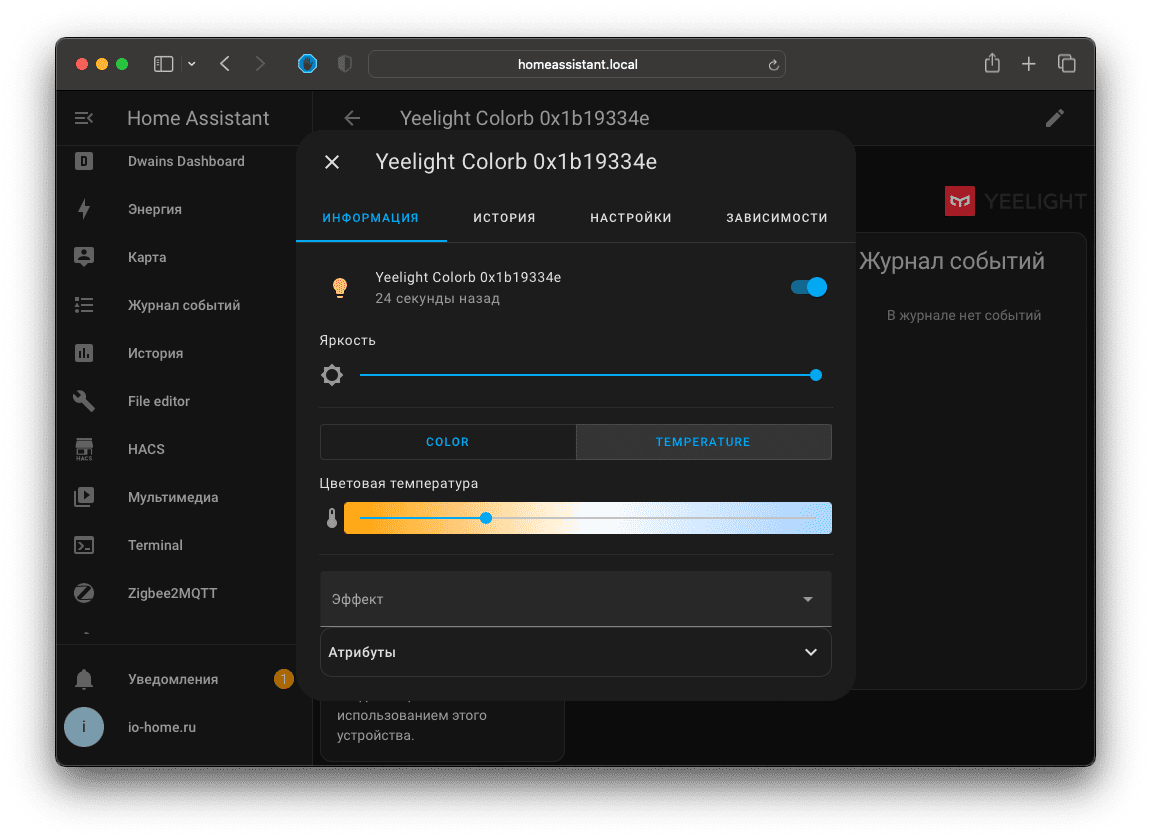Click the notifications count badge
1151x840 pixels.
283,679
